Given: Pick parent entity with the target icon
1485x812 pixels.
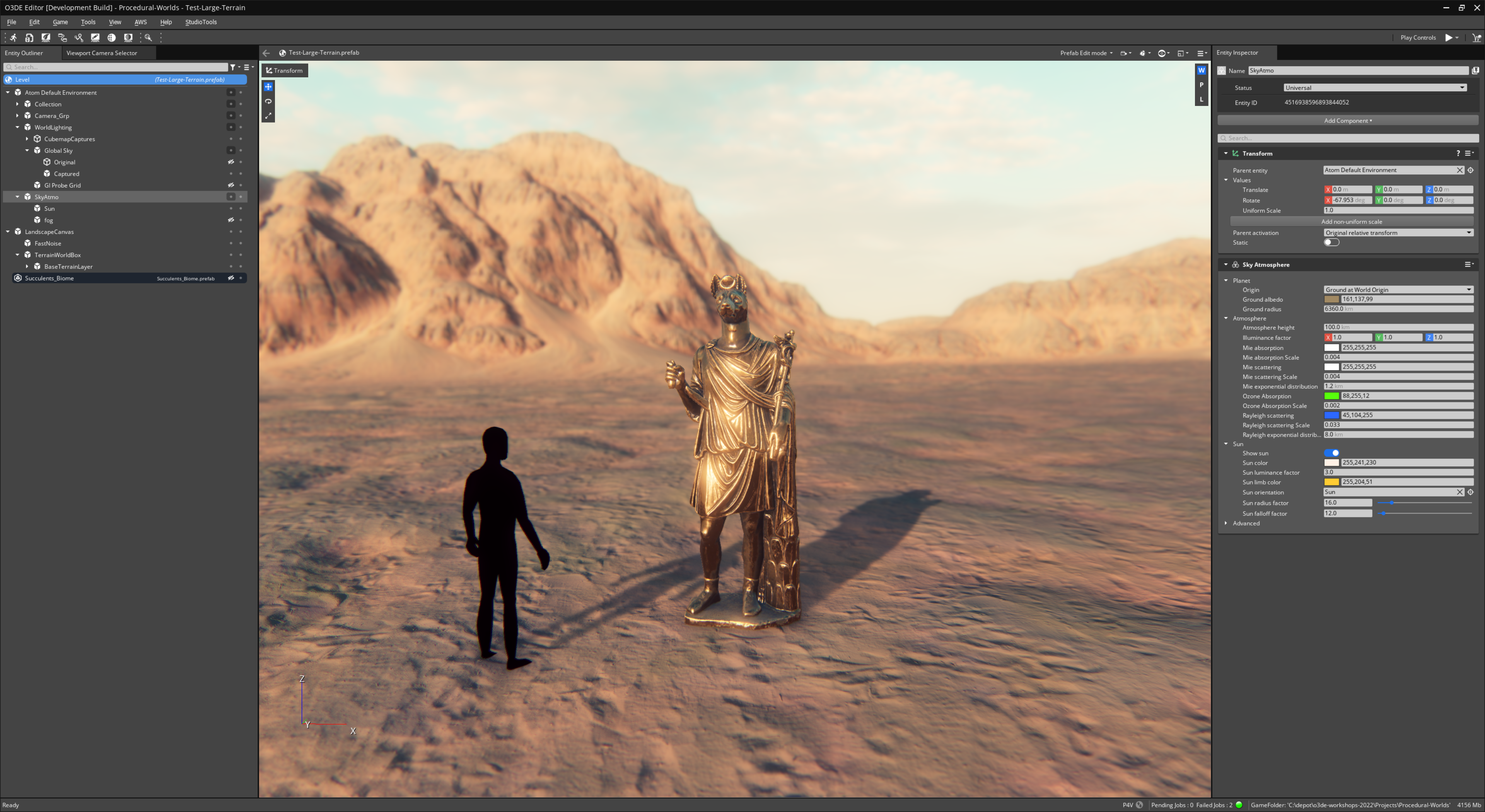Looking at the screenshot, I should point(1471,170).
